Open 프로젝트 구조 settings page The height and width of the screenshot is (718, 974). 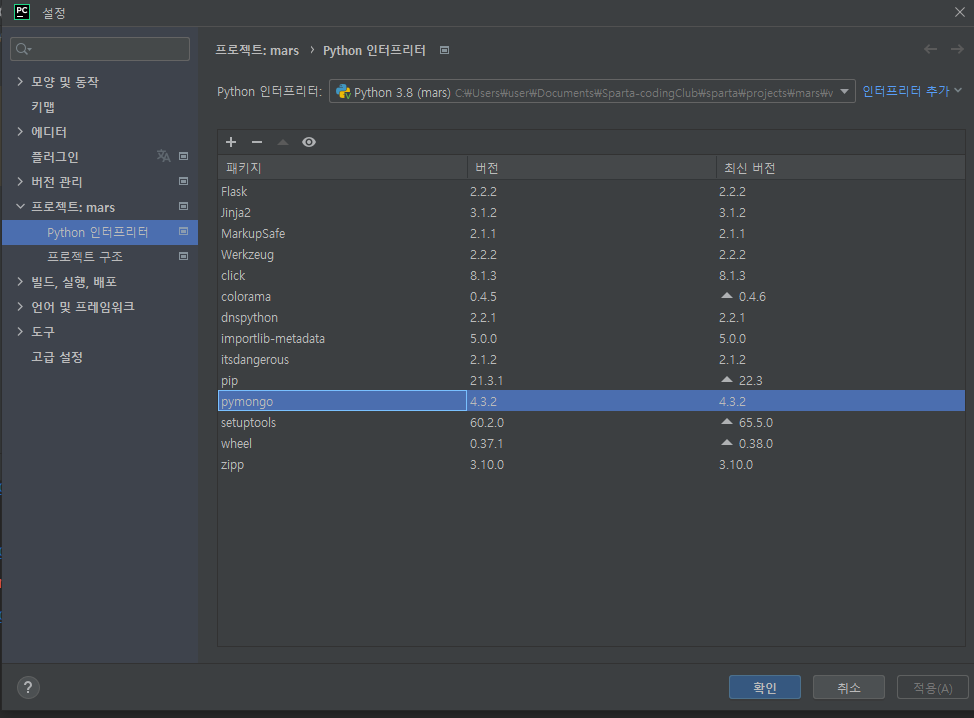(85, 257)
